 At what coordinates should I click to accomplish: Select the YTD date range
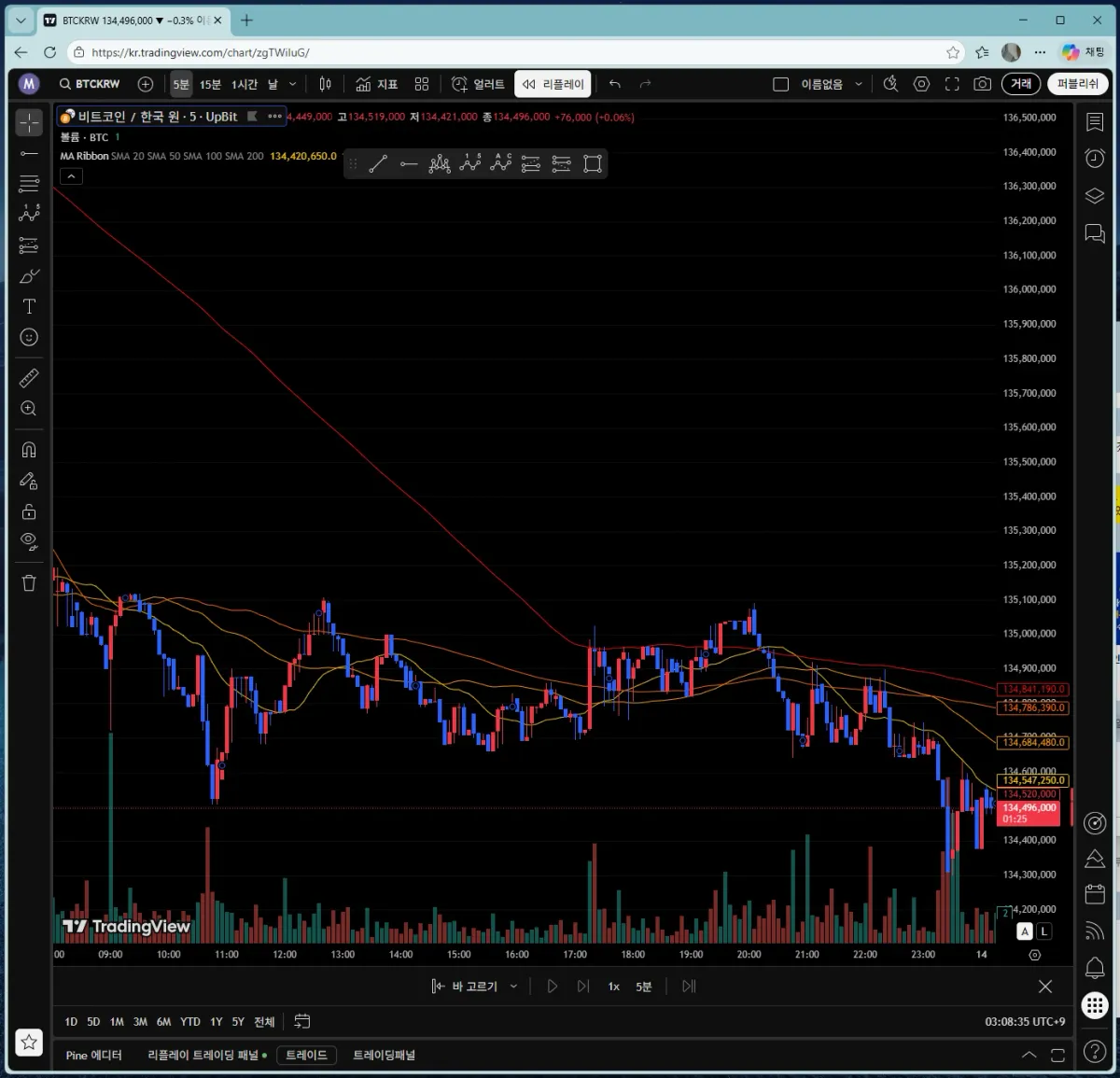pos(190,1022)
